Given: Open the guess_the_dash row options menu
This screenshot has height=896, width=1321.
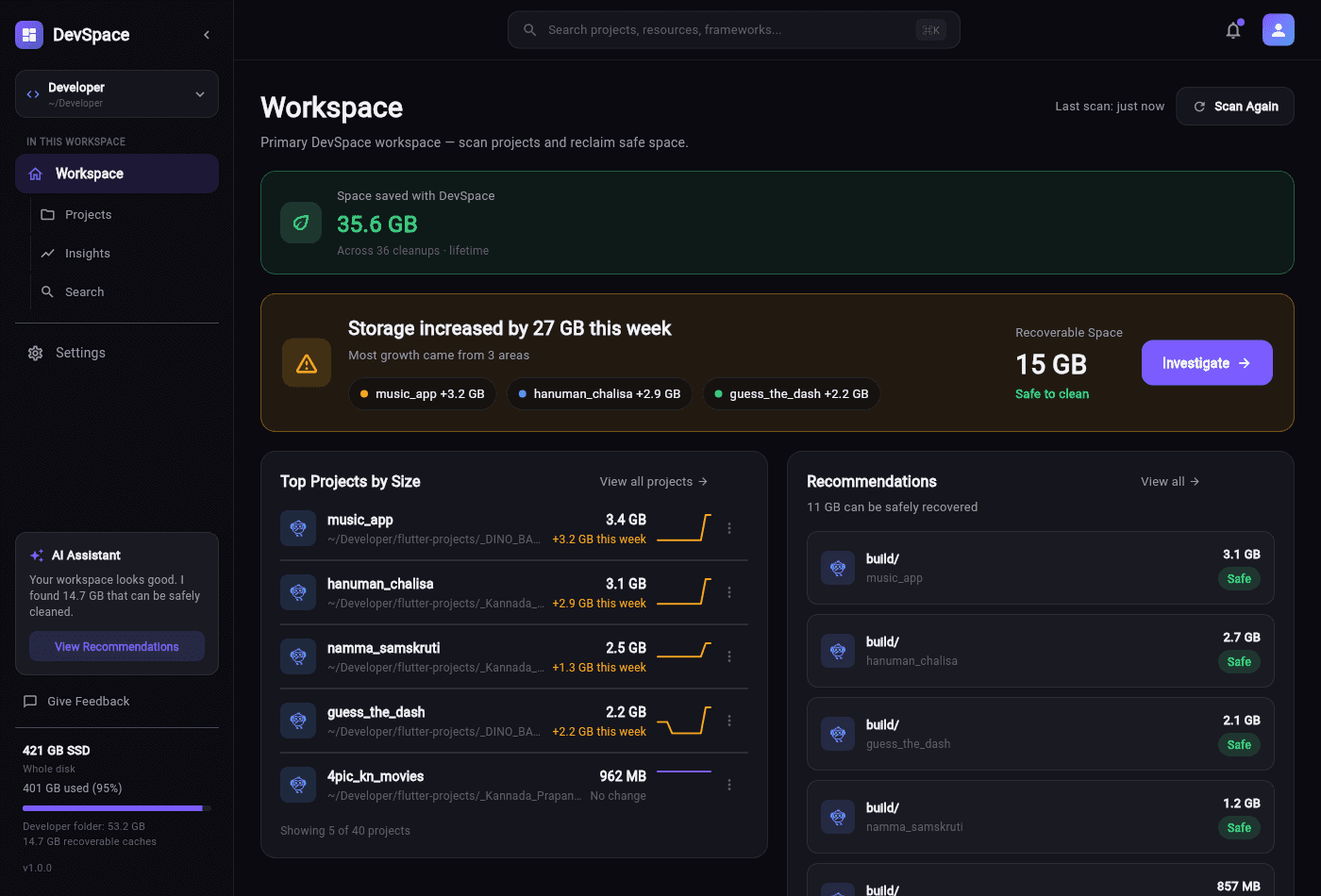Looking at the screenshot, I should tap(729, 721).
